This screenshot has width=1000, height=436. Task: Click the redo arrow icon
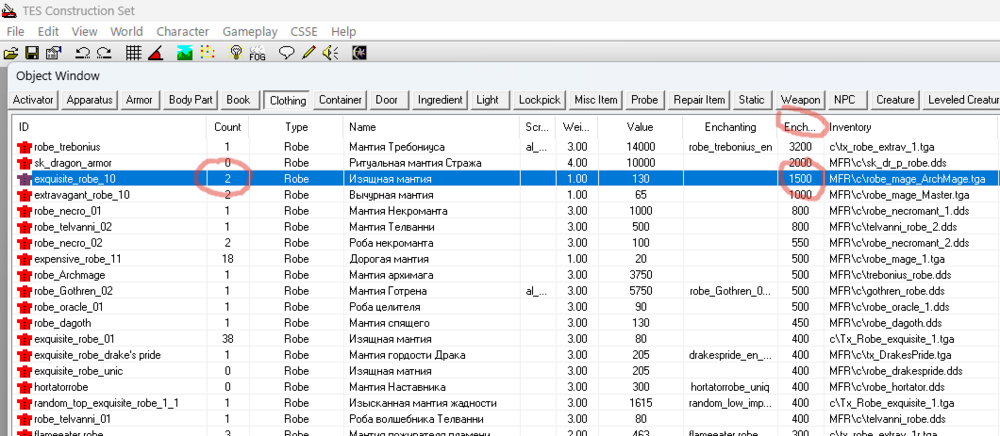(x=104, y=52)
